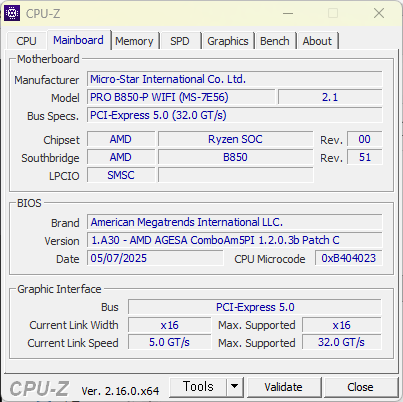Switch to the Memory tab

click(134, 41)
